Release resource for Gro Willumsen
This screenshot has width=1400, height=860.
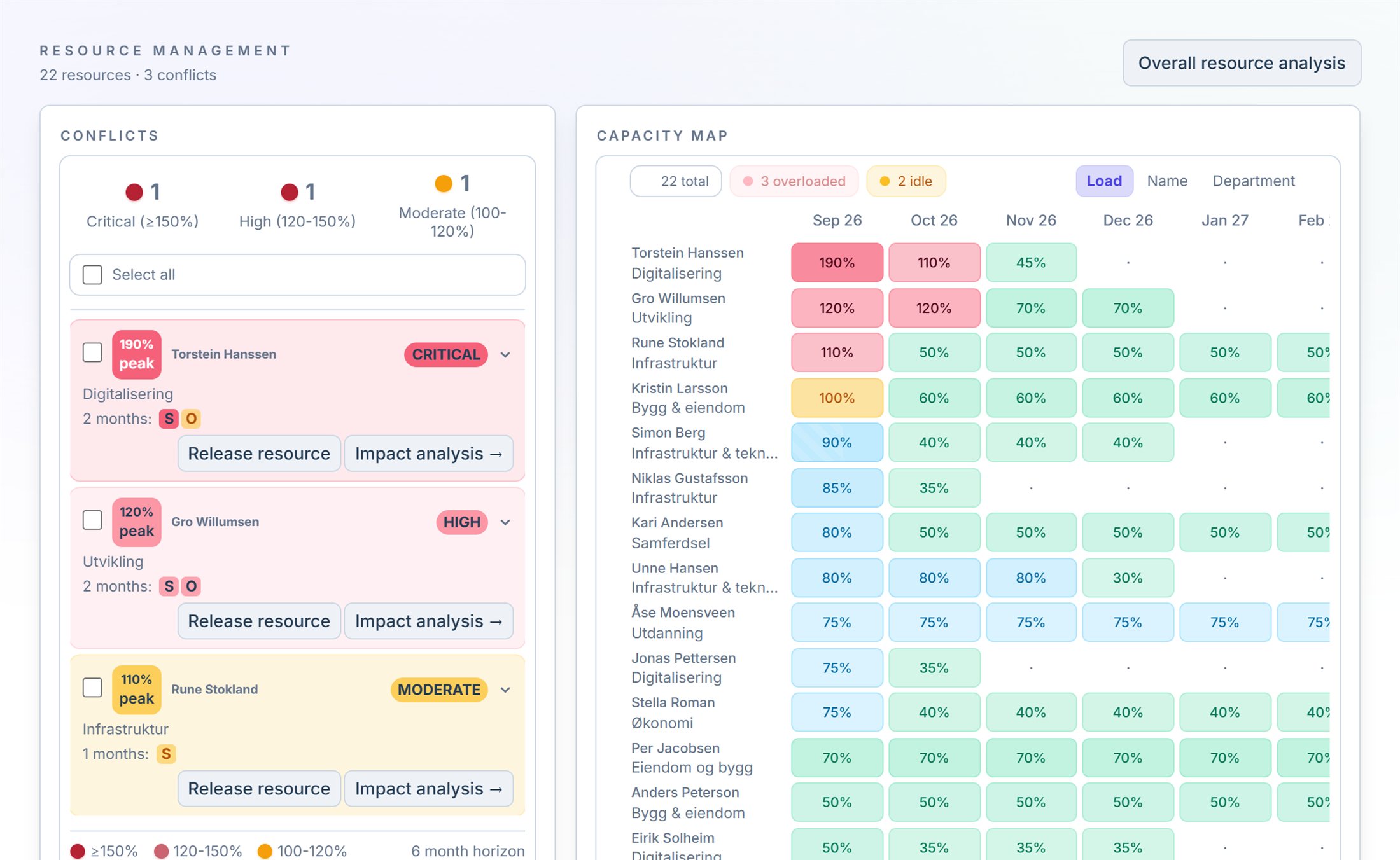pyautogui.click(x=259, y=621)
